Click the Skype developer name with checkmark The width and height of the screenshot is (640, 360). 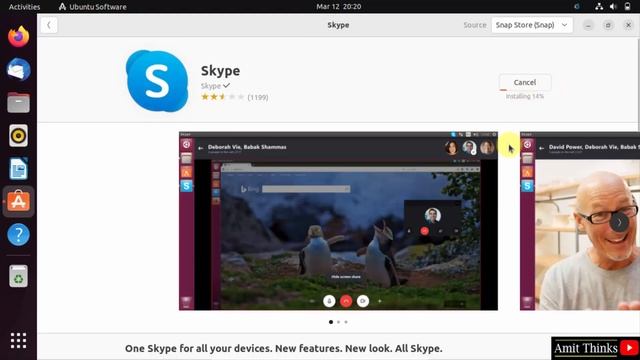click(x=215, y=86)
